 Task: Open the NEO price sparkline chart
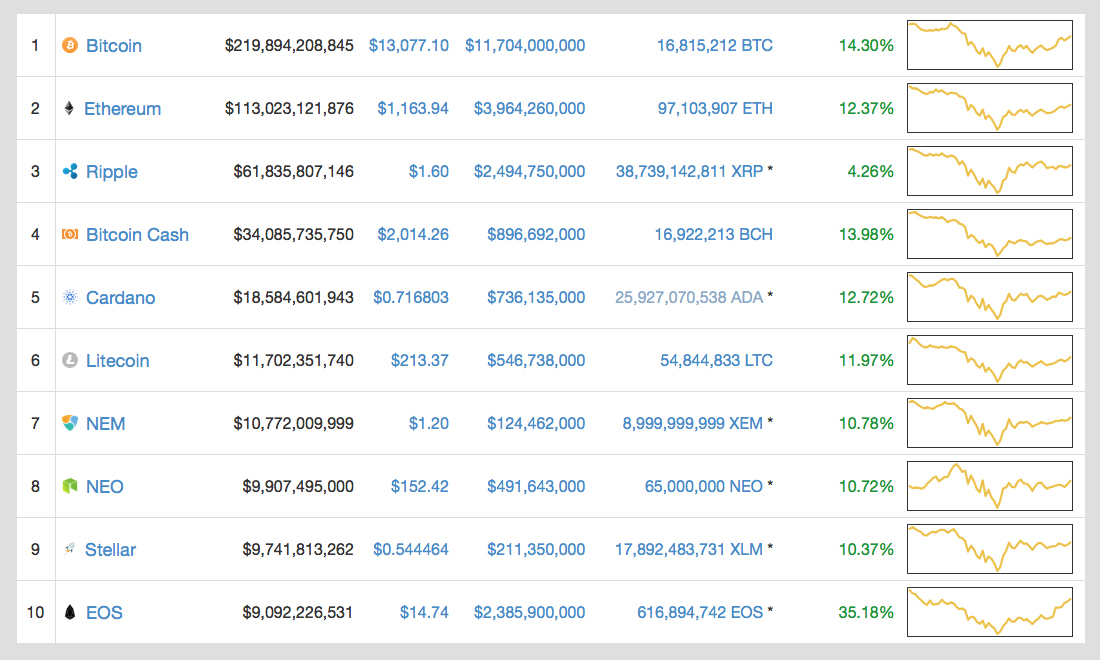990,486
